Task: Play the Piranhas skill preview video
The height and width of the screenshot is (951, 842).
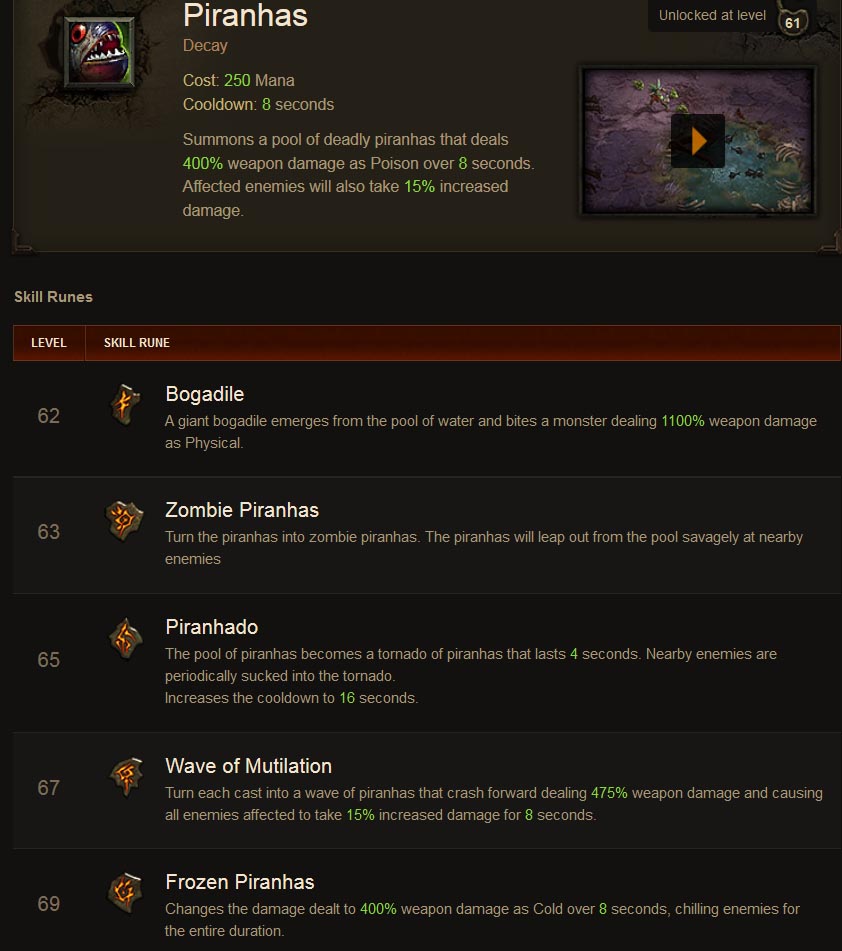Action: [x=698, y=141]
